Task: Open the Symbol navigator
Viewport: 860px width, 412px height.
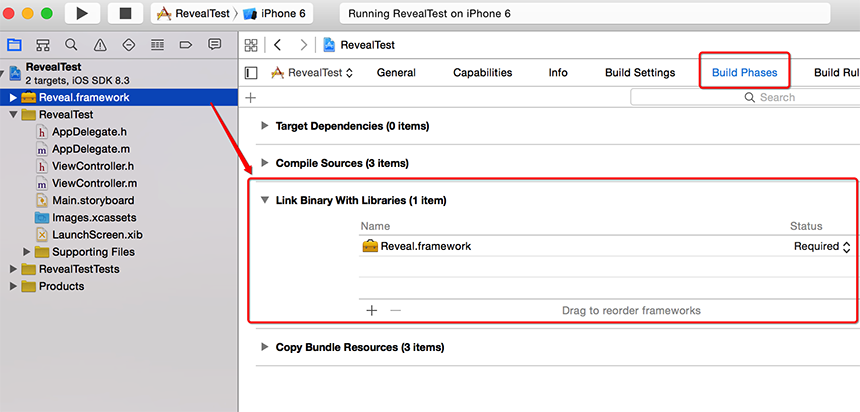Action: pos(43,44)
